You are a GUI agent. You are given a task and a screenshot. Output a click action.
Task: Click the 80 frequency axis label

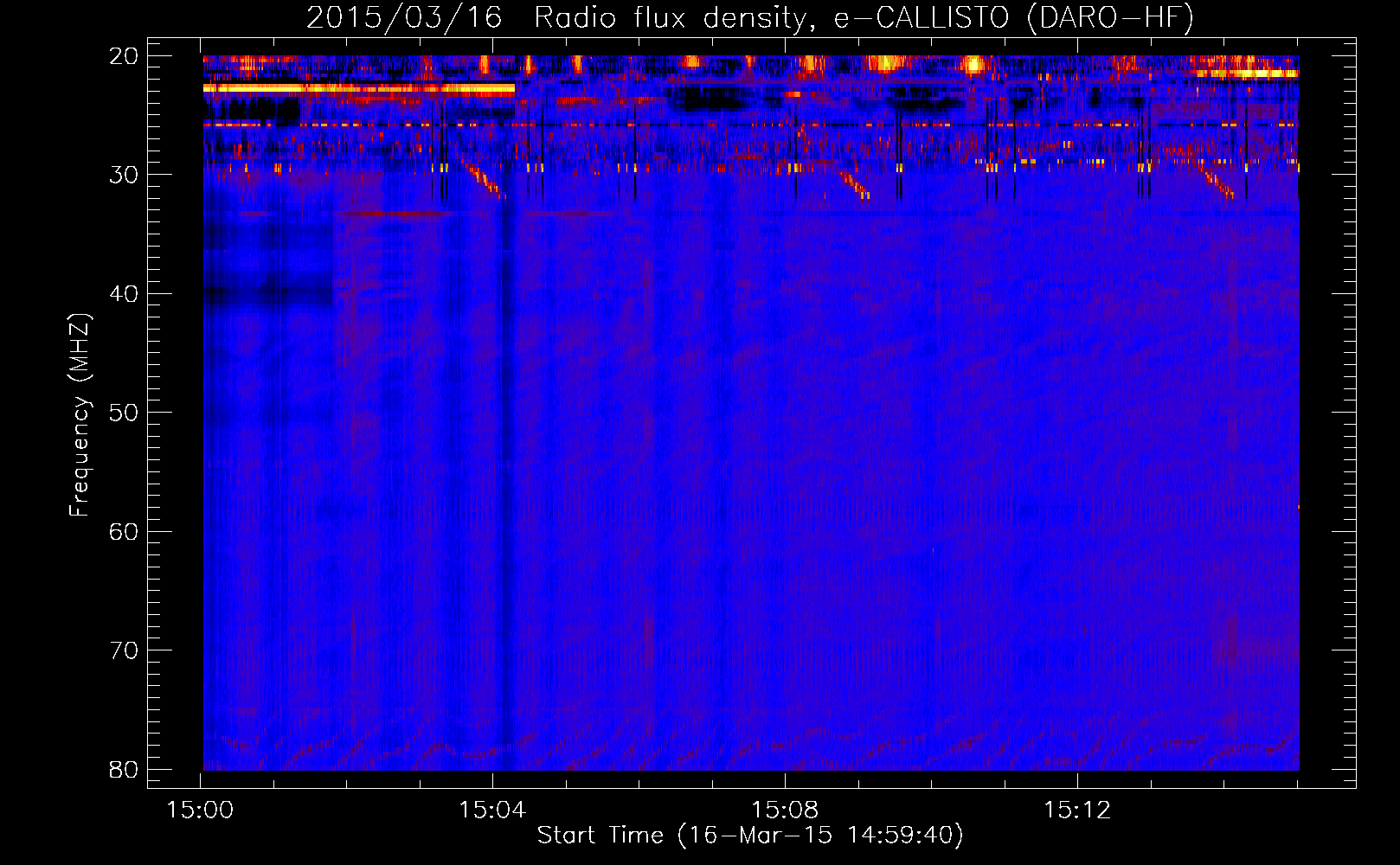[125, 769]
